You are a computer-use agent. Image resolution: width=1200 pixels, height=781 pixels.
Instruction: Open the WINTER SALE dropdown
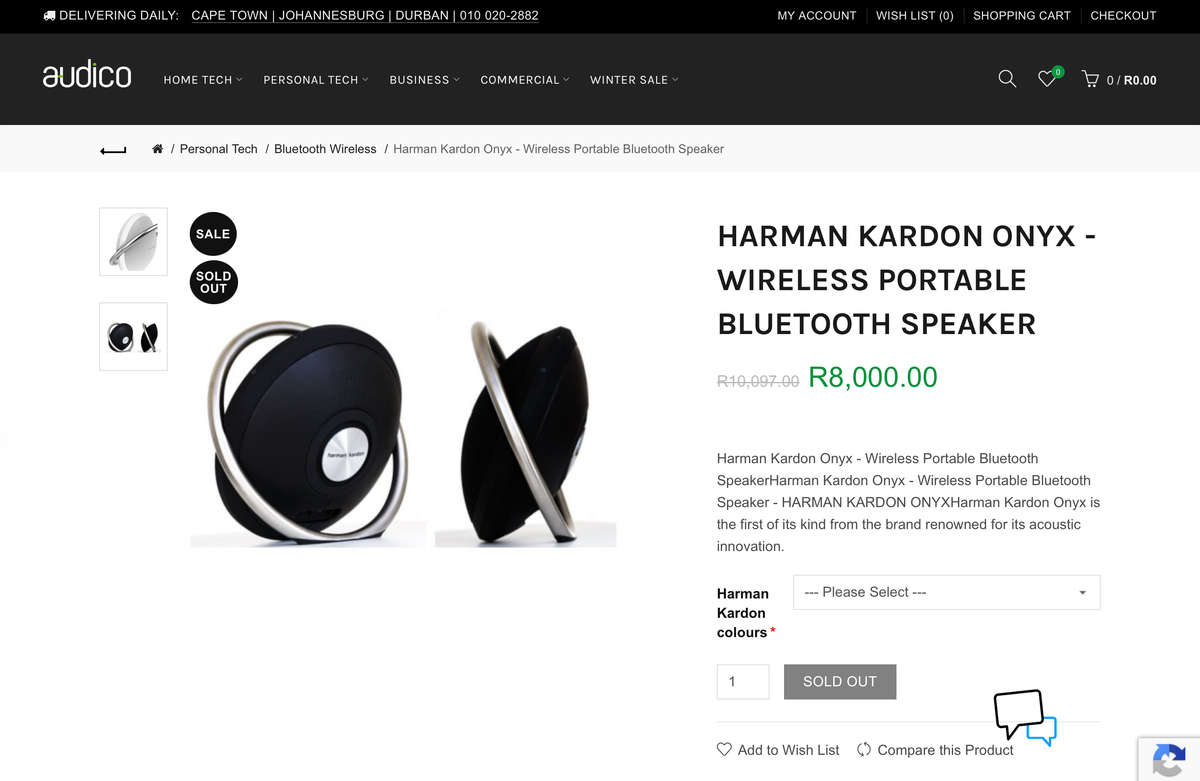[x=628, y=79]
